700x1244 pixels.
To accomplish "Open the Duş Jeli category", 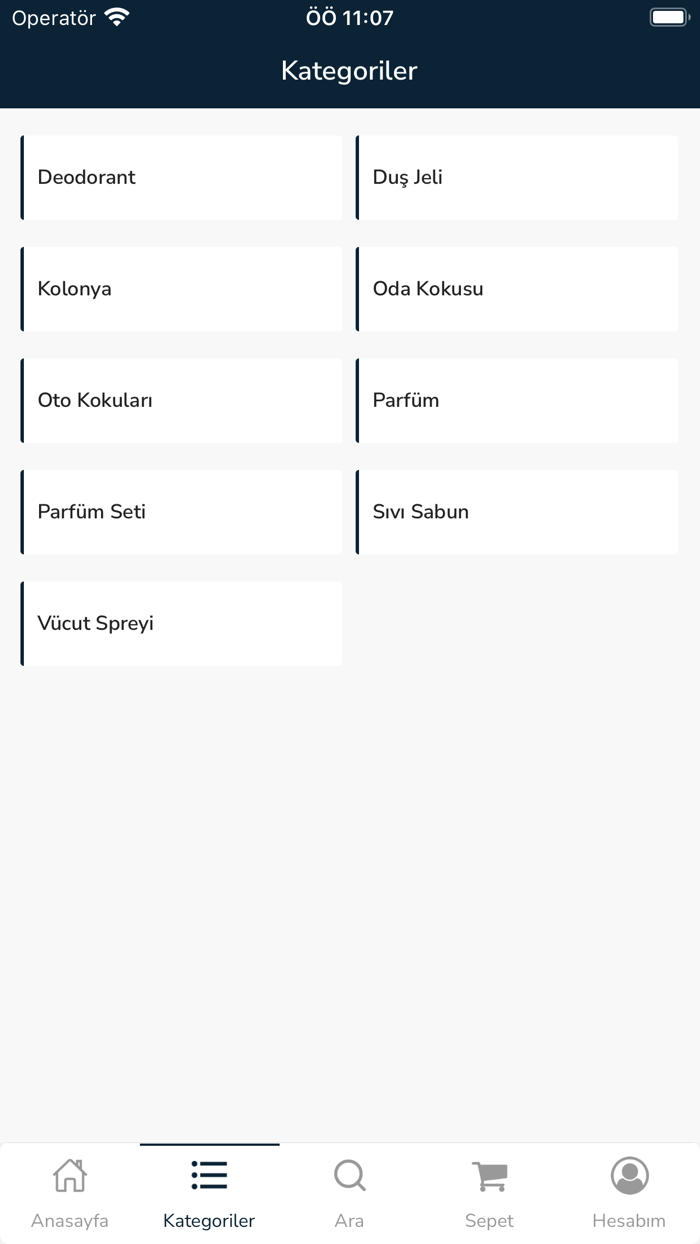I will click(517, 178).
